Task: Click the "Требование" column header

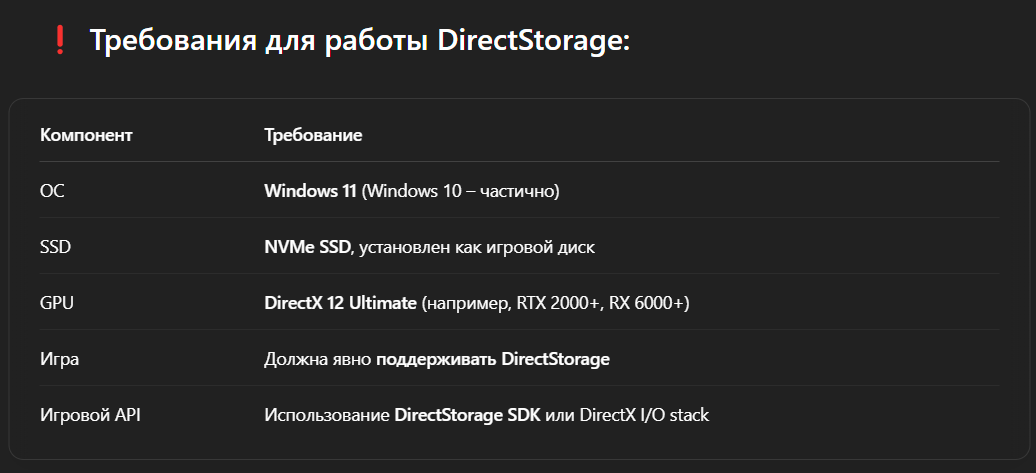Action: (313, 135)
